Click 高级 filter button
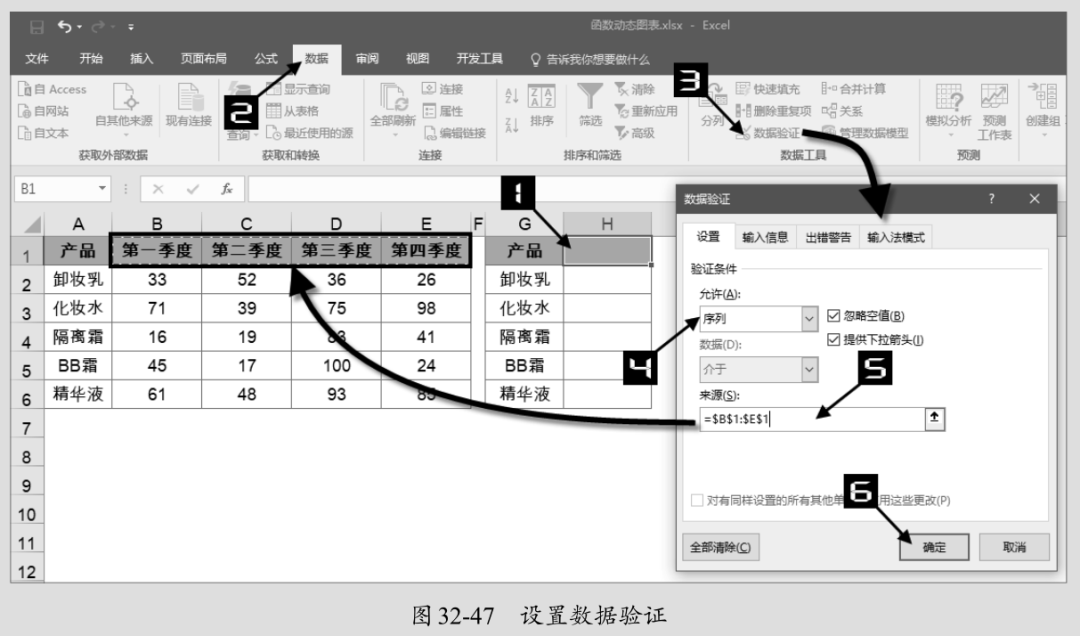Viewport: 1080px width, 636px height. tap(634, 133)
